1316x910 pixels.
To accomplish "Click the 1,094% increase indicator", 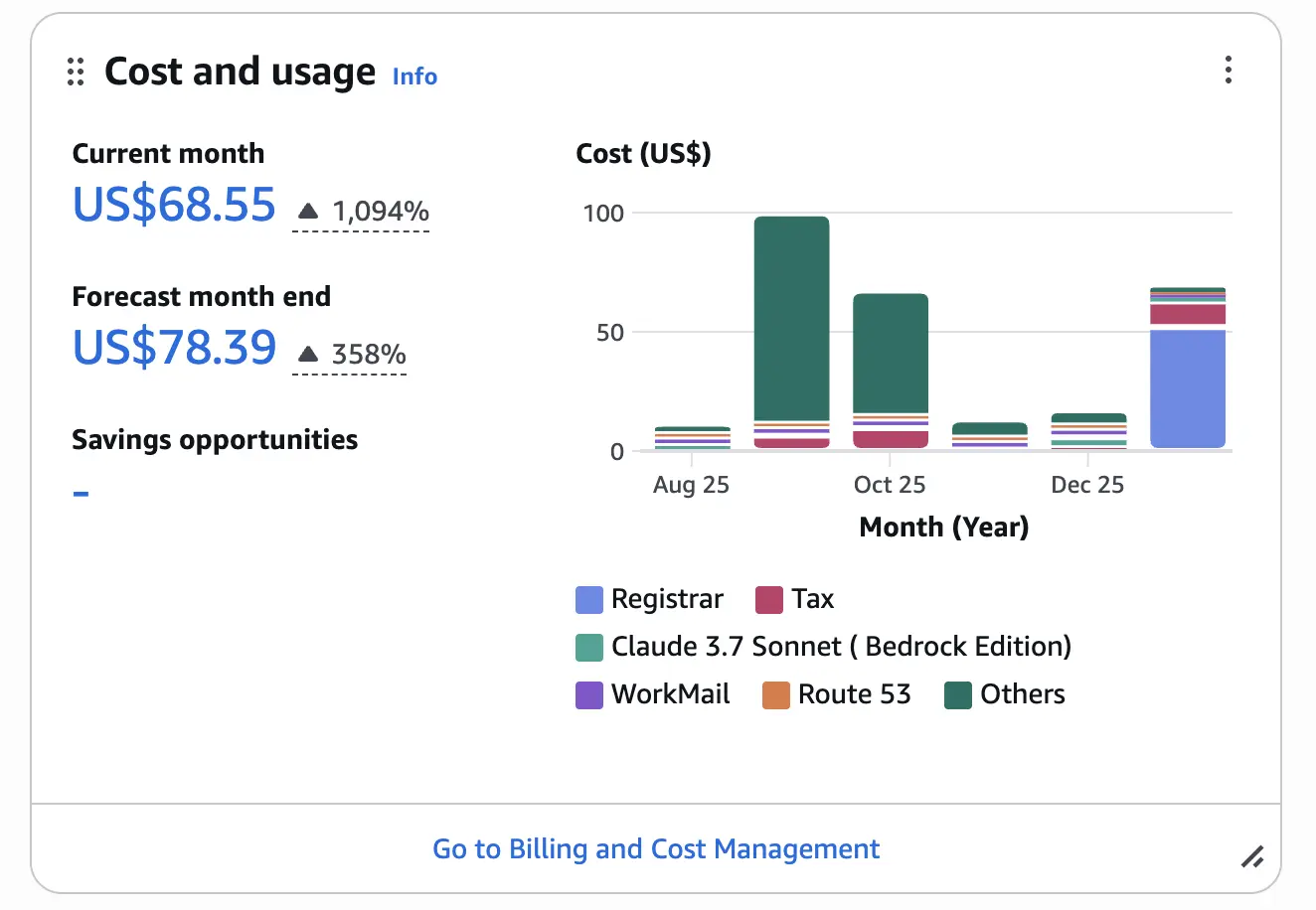I will pos(380,212).
